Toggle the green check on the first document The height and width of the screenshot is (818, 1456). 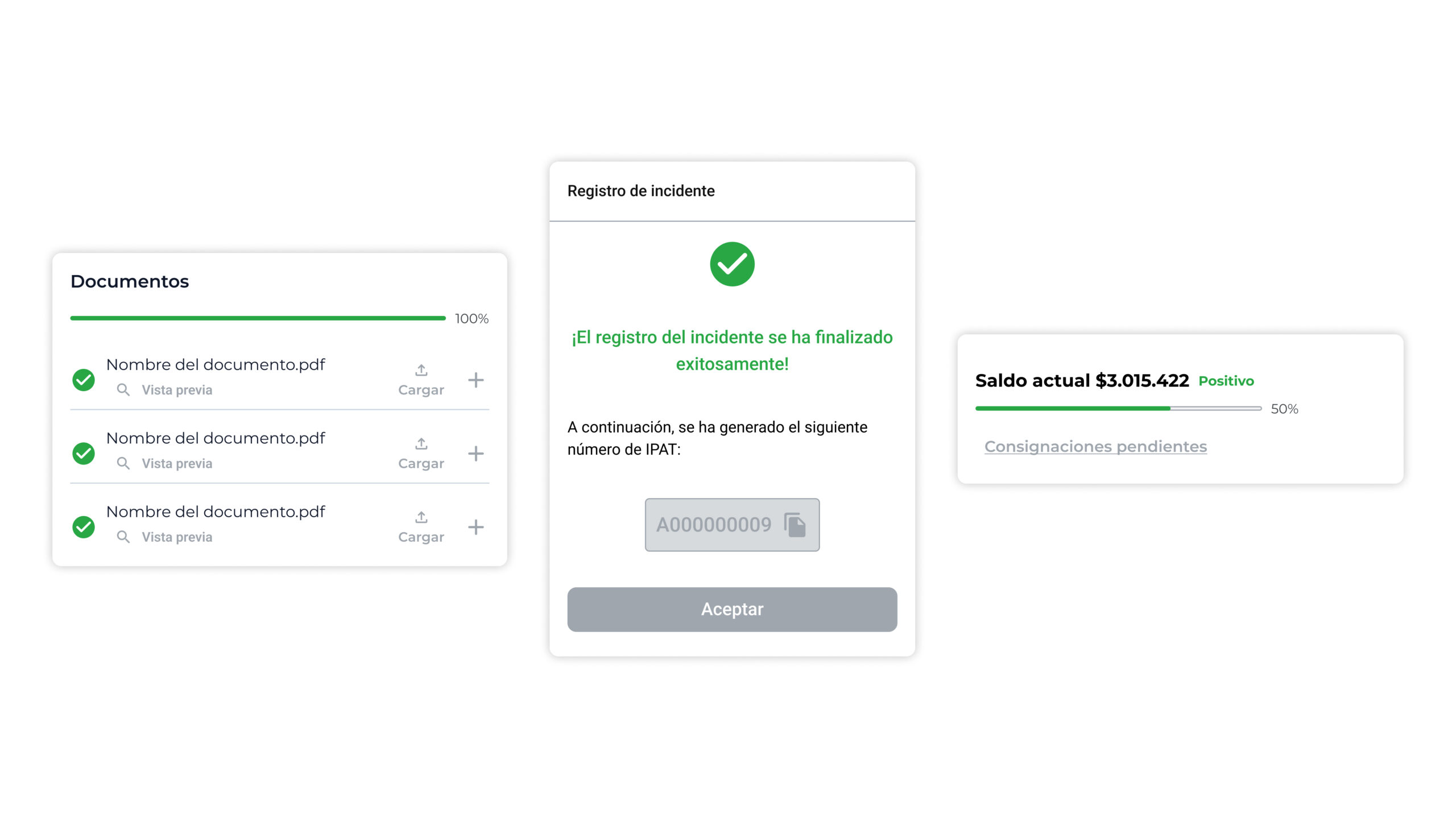84,380
